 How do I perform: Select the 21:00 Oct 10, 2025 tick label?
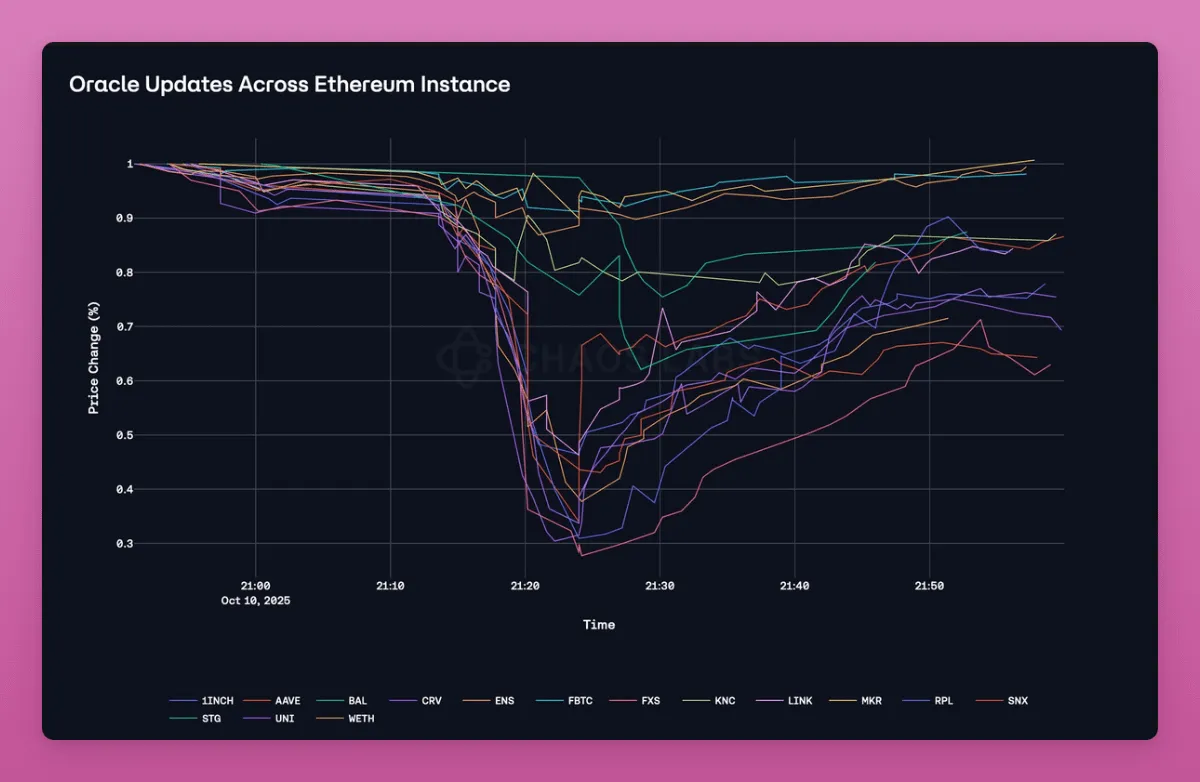[x=256, y=593]
